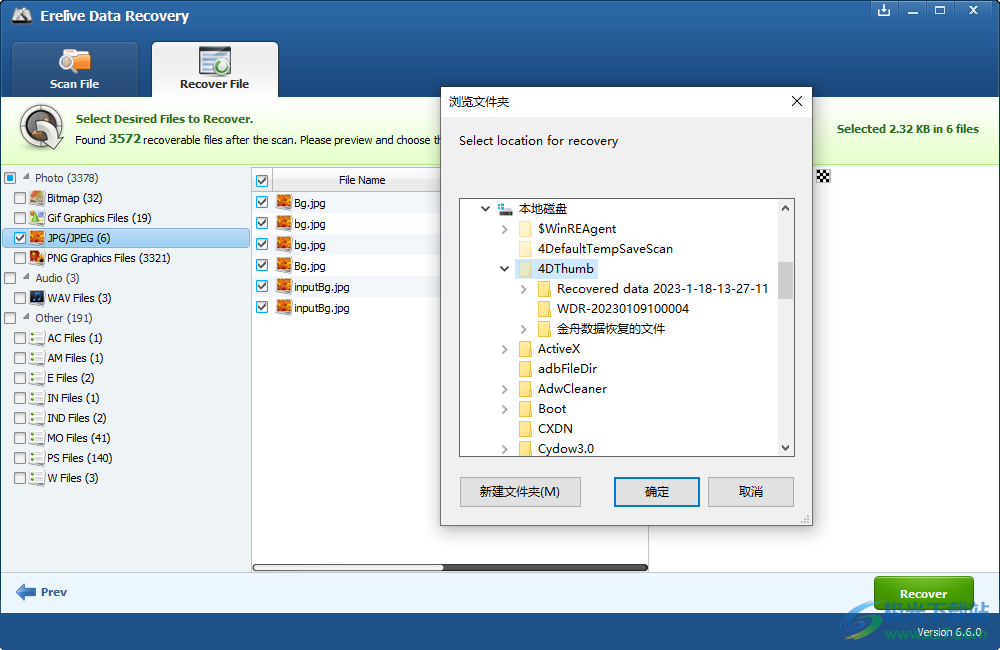Select the Cydow3.0 folder

(566, 448)
